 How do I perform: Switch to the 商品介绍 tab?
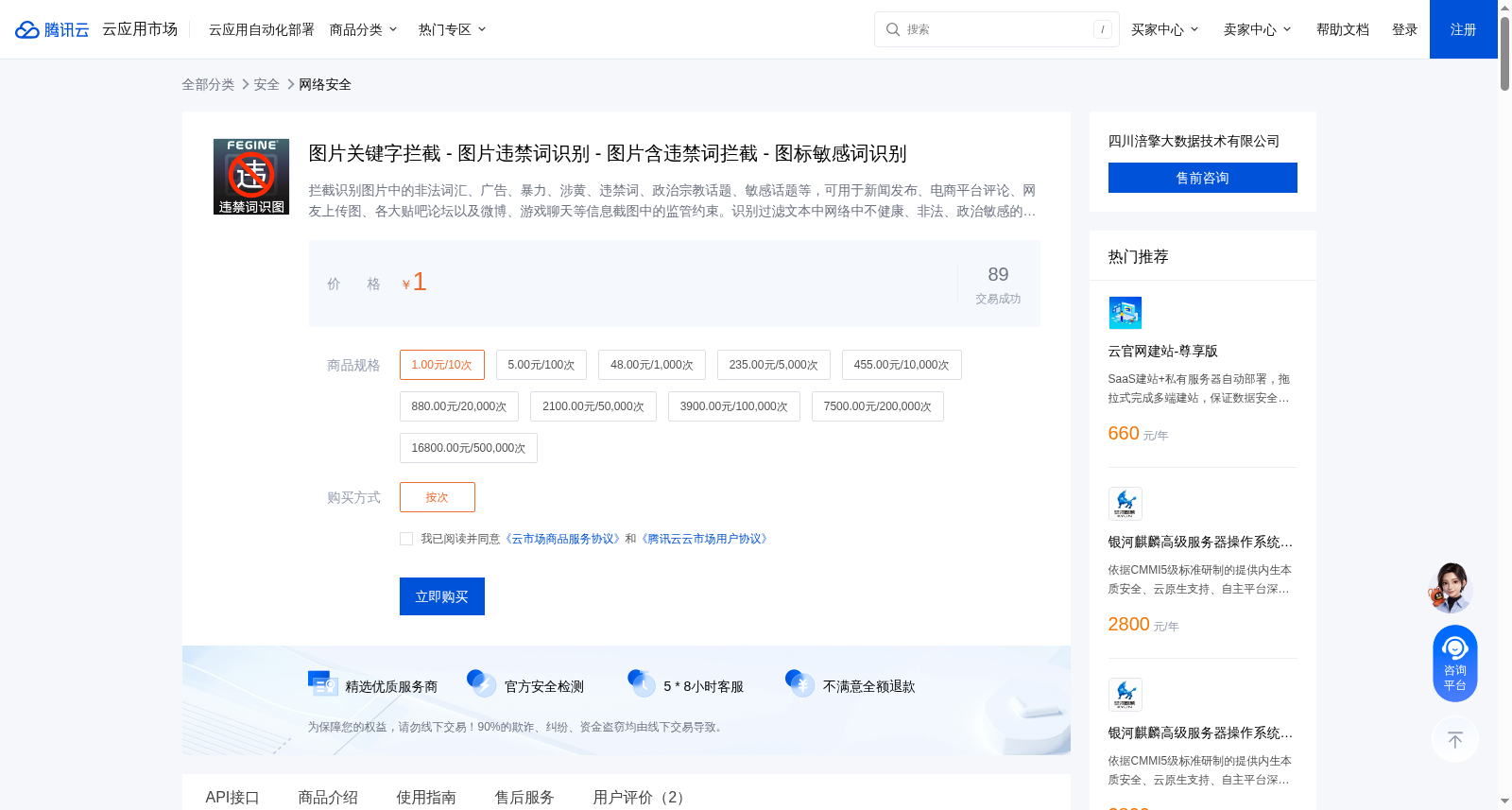click(x=328, y=797)
